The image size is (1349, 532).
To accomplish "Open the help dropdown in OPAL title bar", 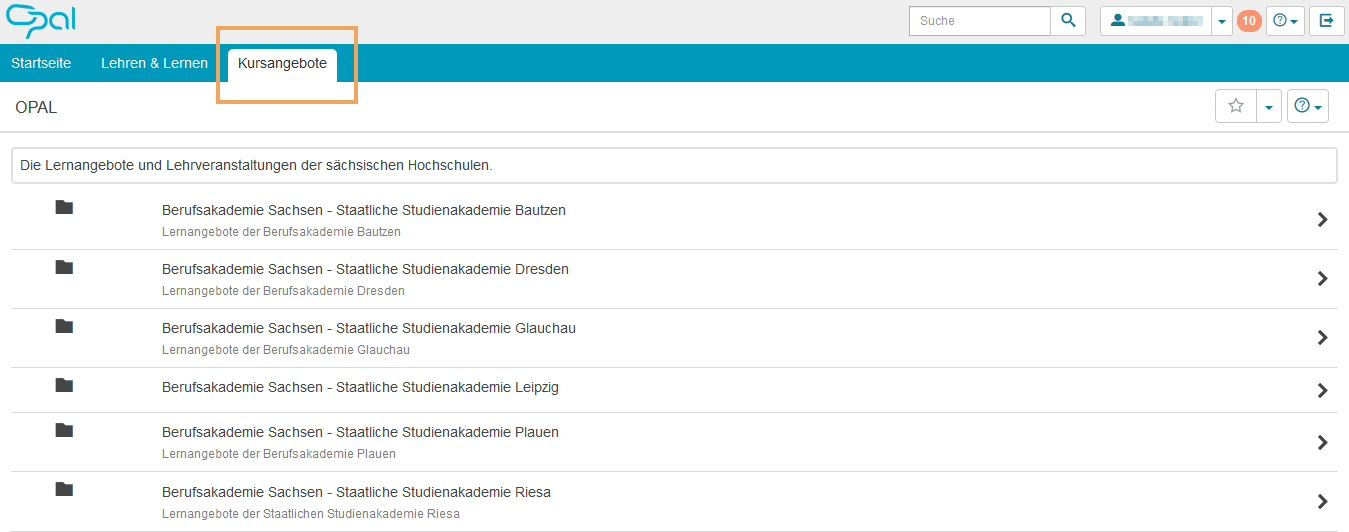I will (1308, 106).
